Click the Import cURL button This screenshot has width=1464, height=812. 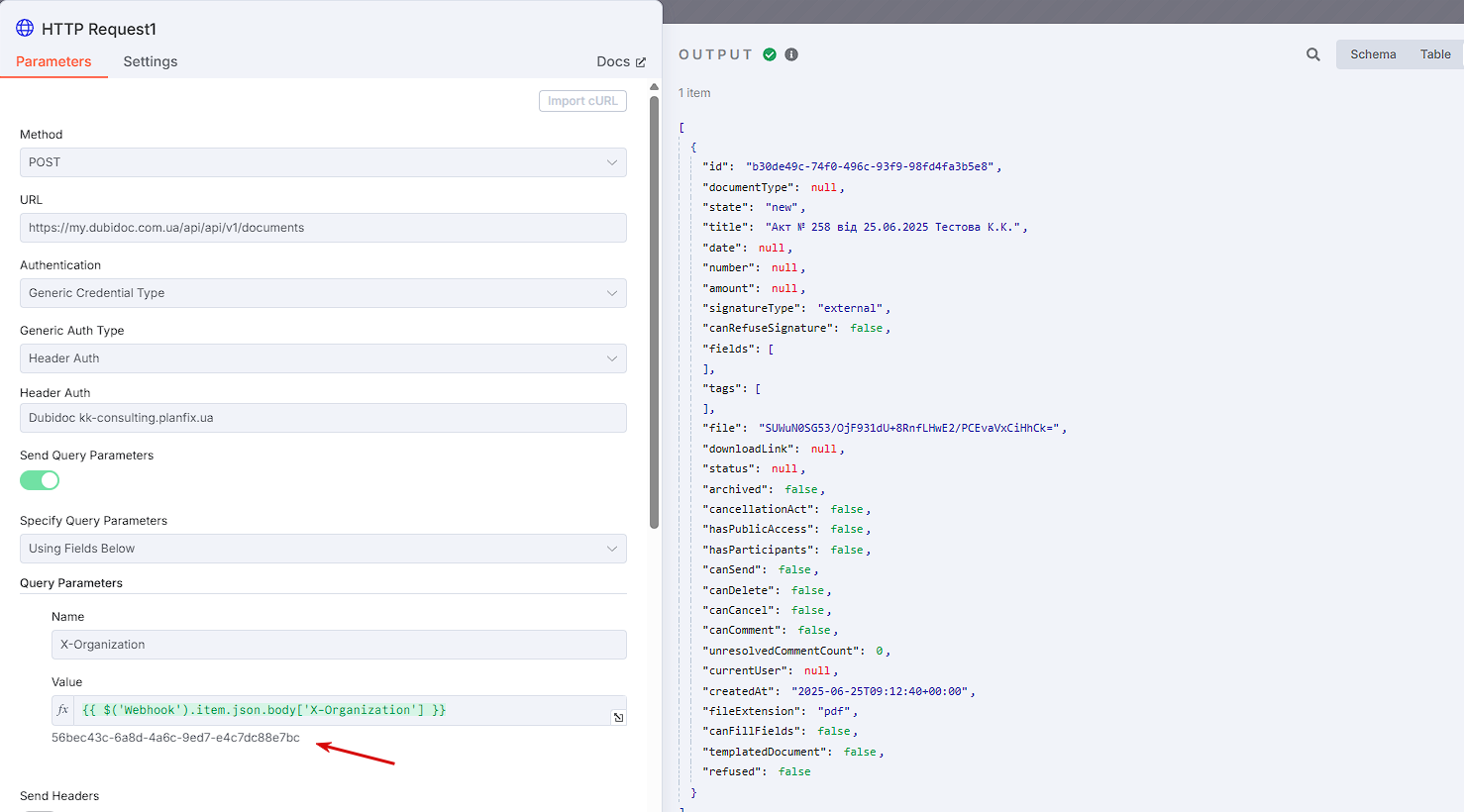(582, 101)
